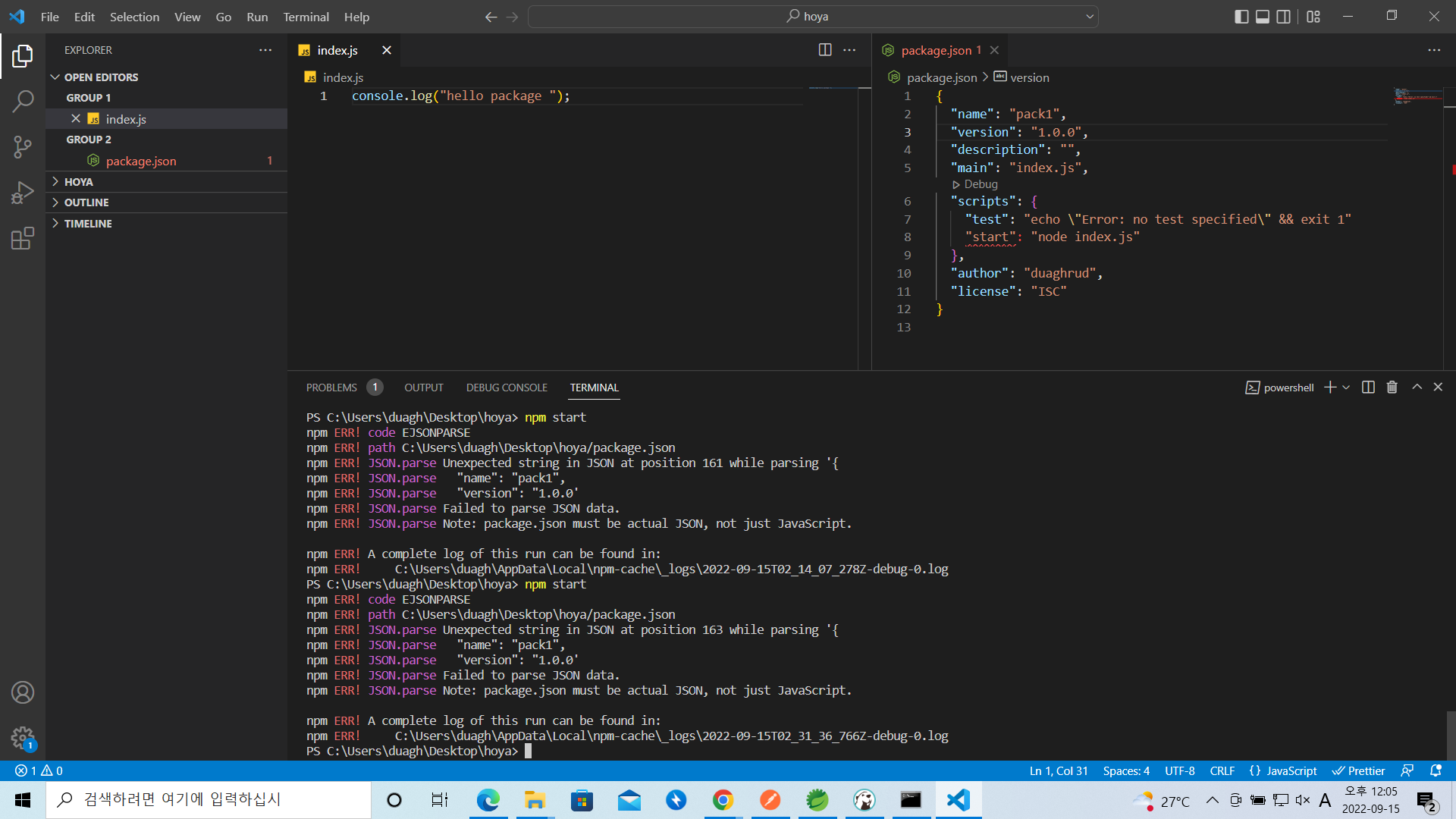Screen dimensions: 1456x819
Task: Open the Run menu
Action: click(257, 17)
